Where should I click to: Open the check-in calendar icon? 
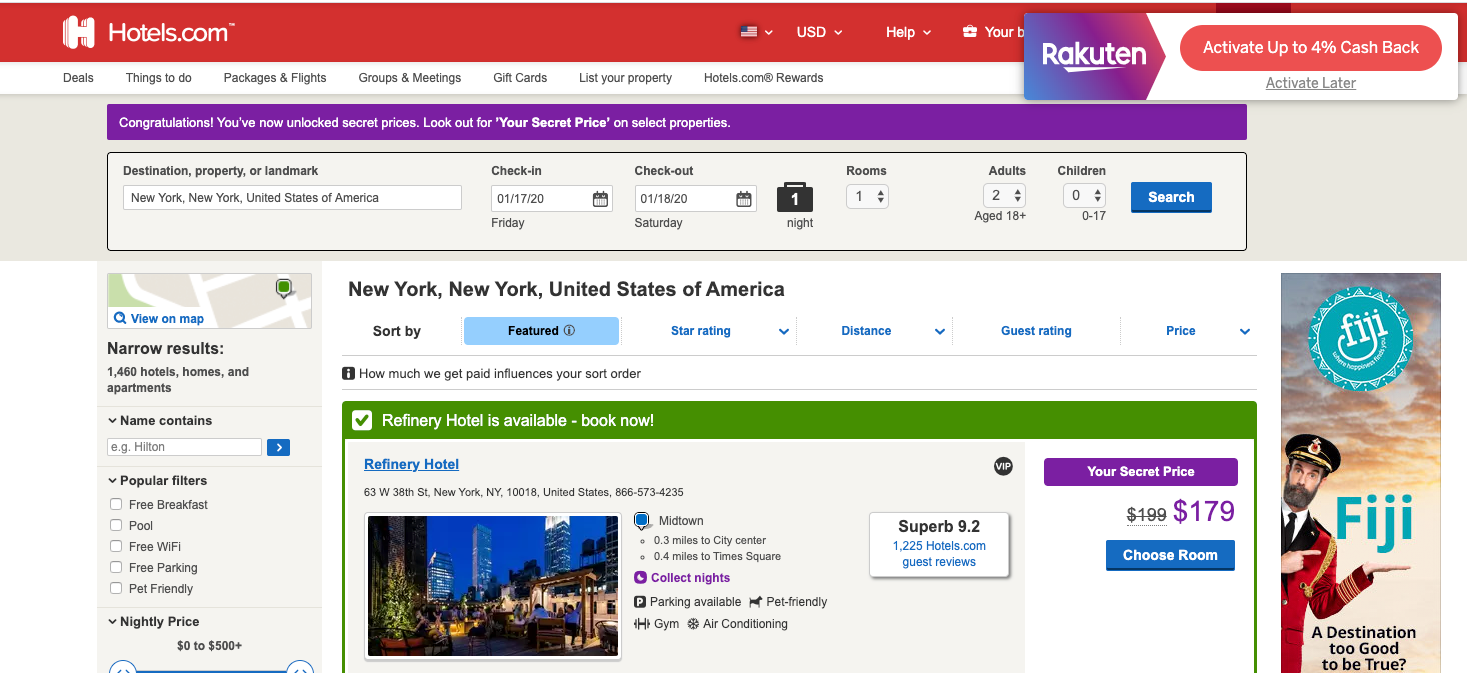[600, 198]
